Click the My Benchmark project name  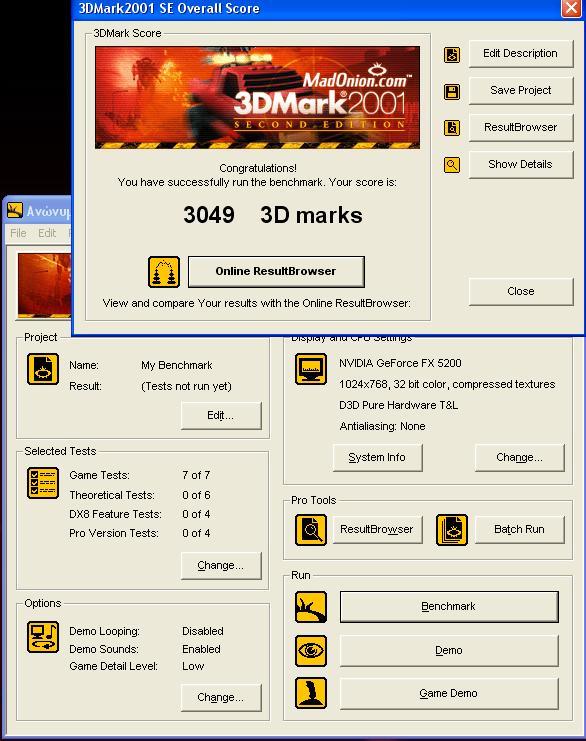pos(177,365)
